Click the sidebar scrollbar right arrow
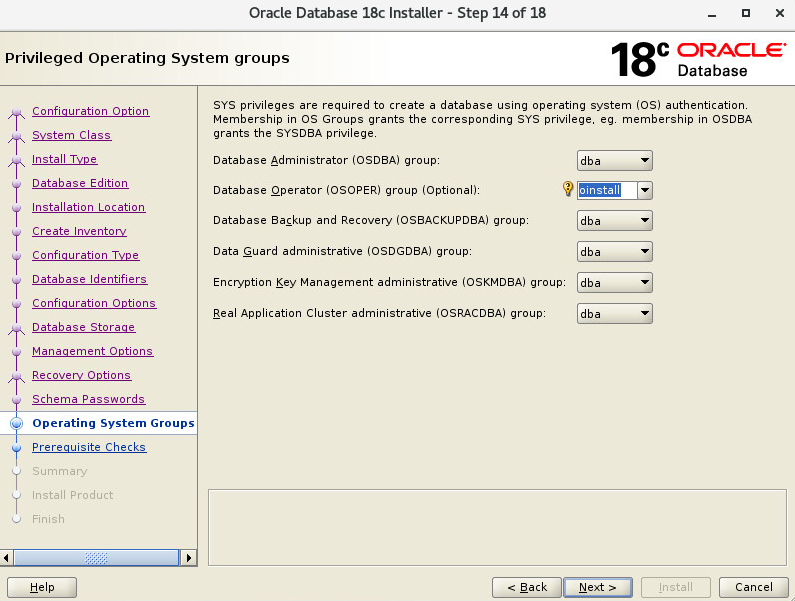 pyautogui.click(x=189, y=558)
